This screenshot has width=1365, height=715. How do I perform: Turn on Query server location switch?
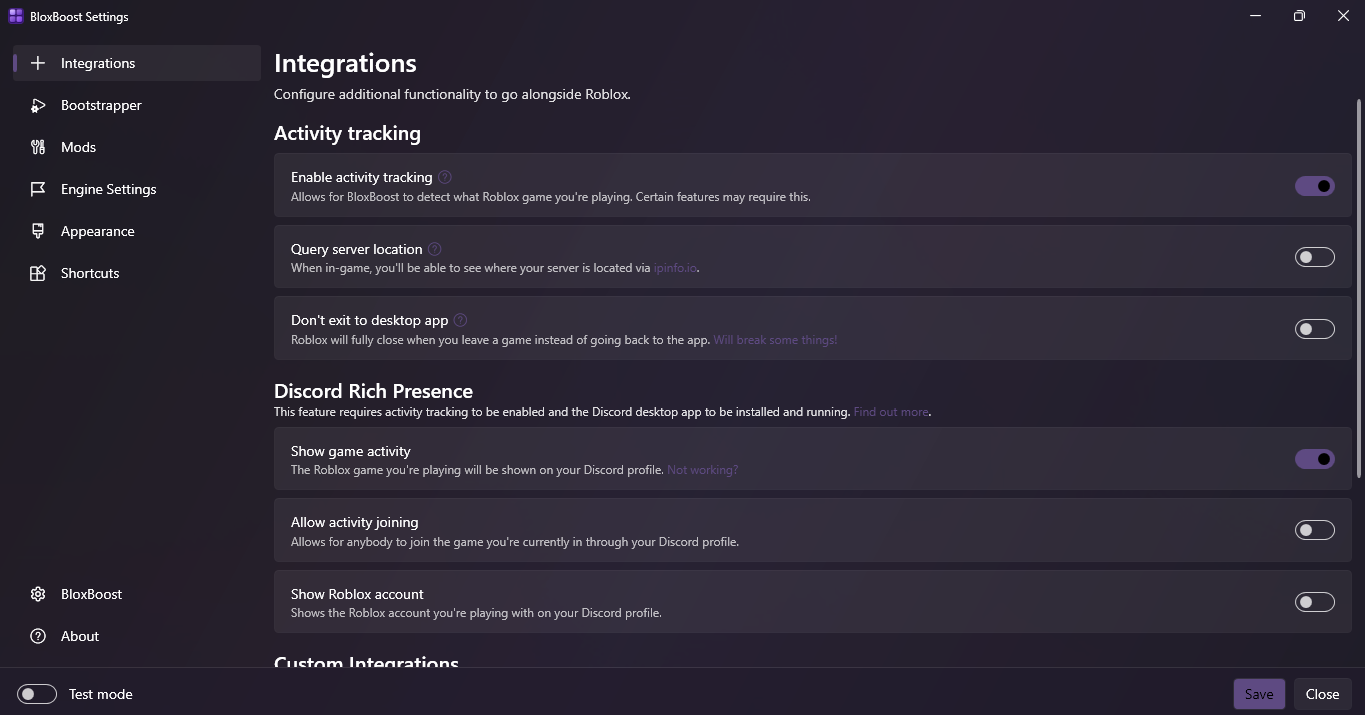1314,257
